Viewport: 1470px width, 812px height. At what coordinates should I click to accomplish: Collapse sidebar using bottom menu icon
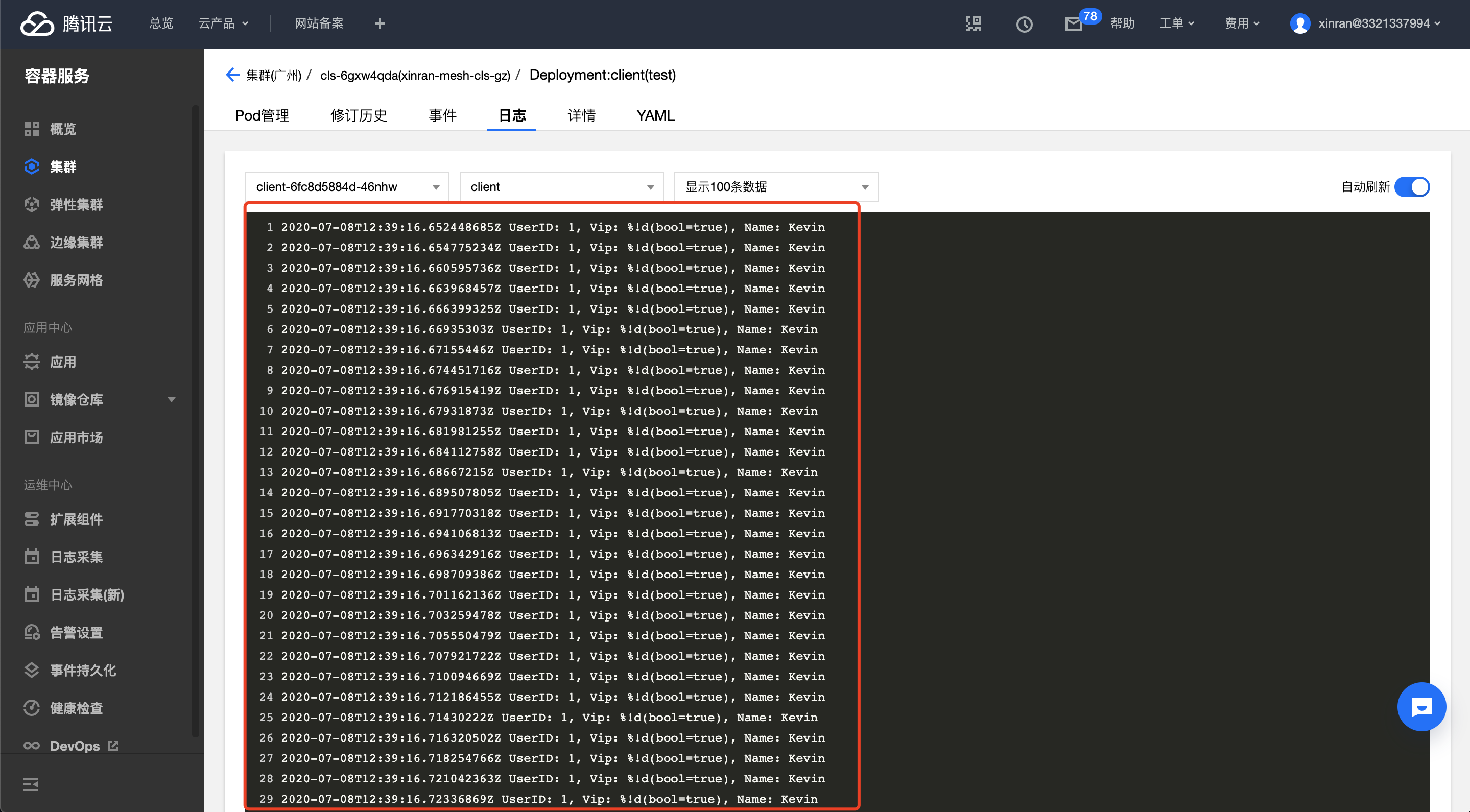click(31, 784)
